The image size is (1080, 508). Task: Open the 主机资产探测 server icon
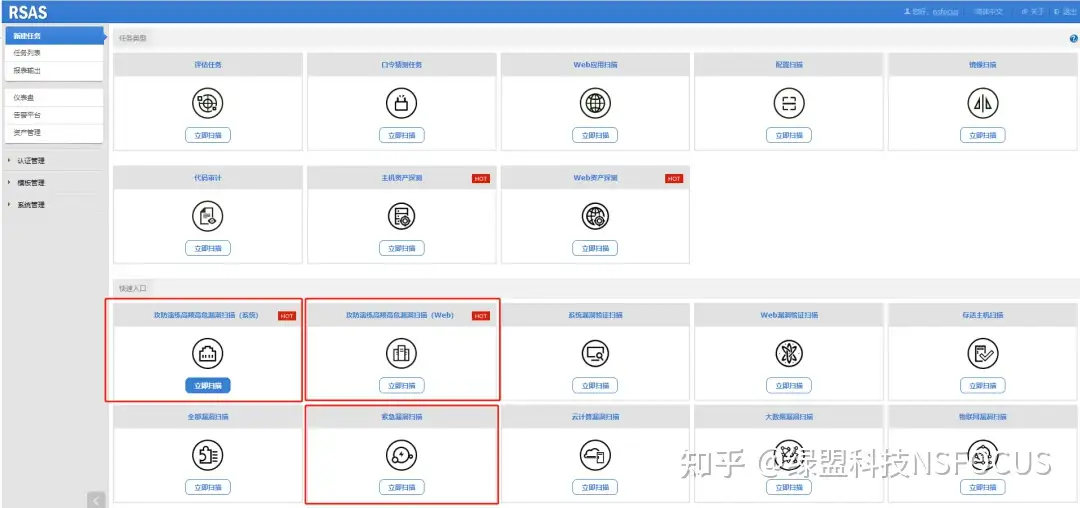point(401,216)
